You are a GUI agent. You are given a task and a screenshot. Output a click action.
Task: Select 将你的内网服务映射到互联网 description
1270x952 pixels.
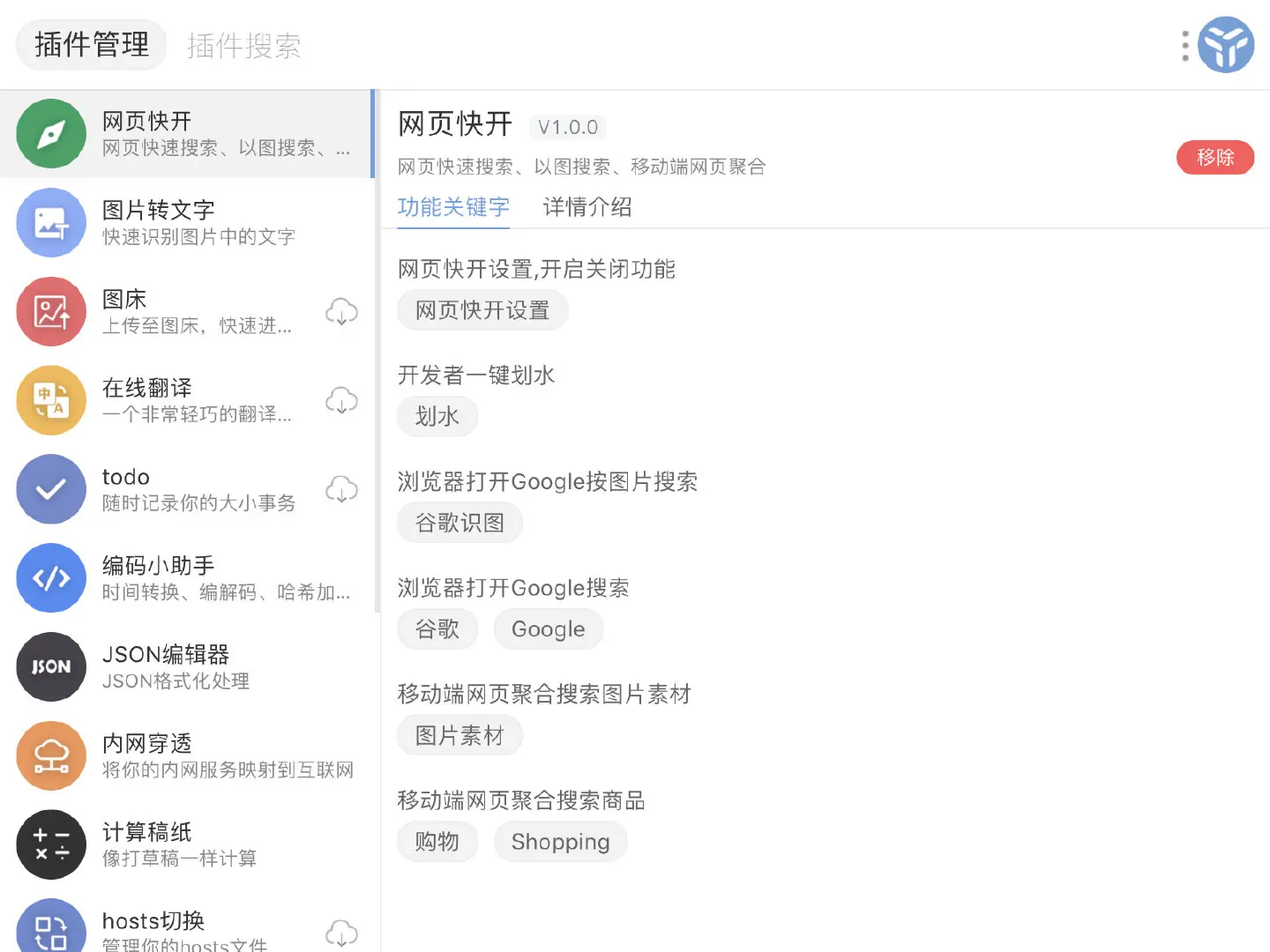228,770
